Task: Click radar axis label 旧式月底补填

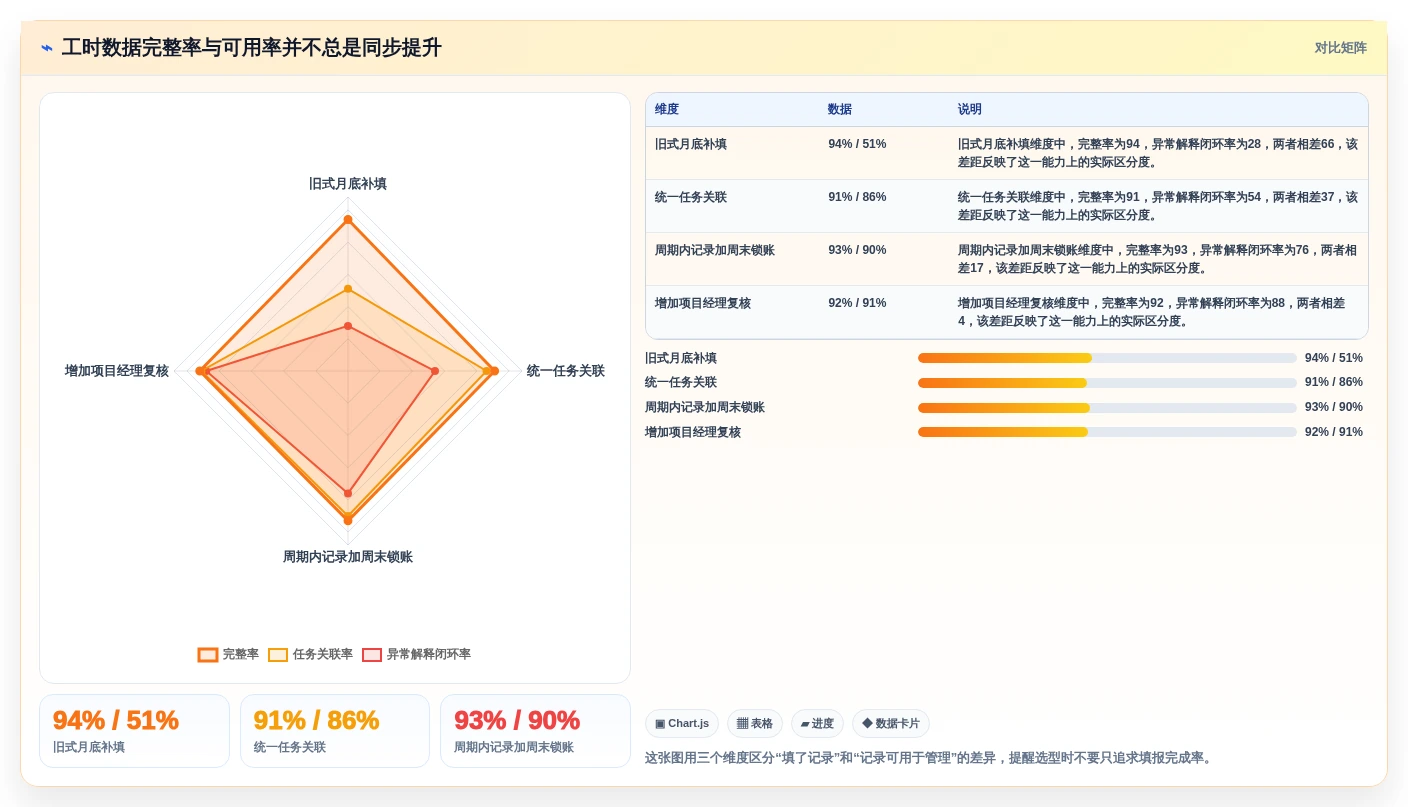Action: [348, 184]
